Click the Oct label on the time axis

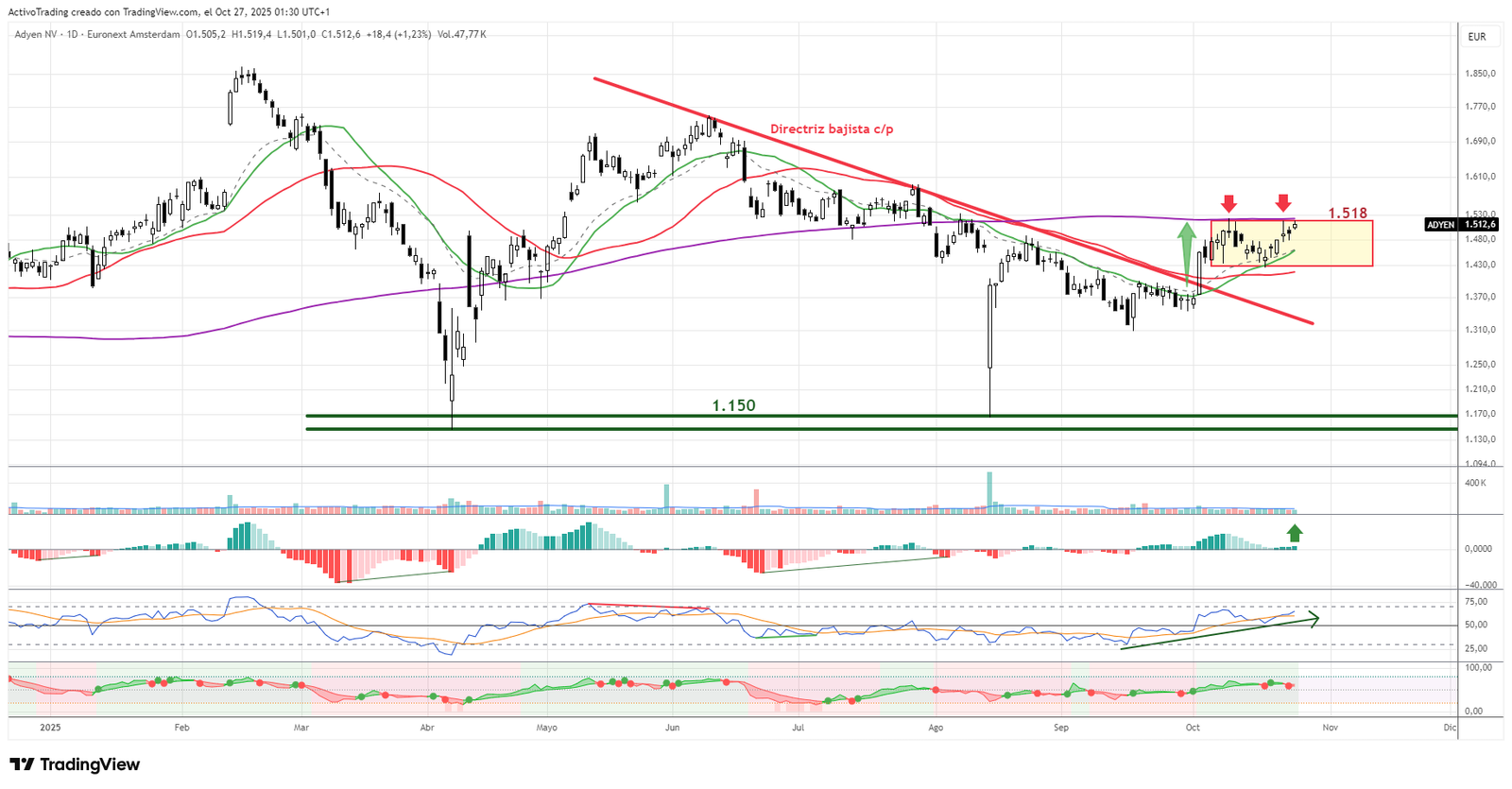click(1193, 728)
